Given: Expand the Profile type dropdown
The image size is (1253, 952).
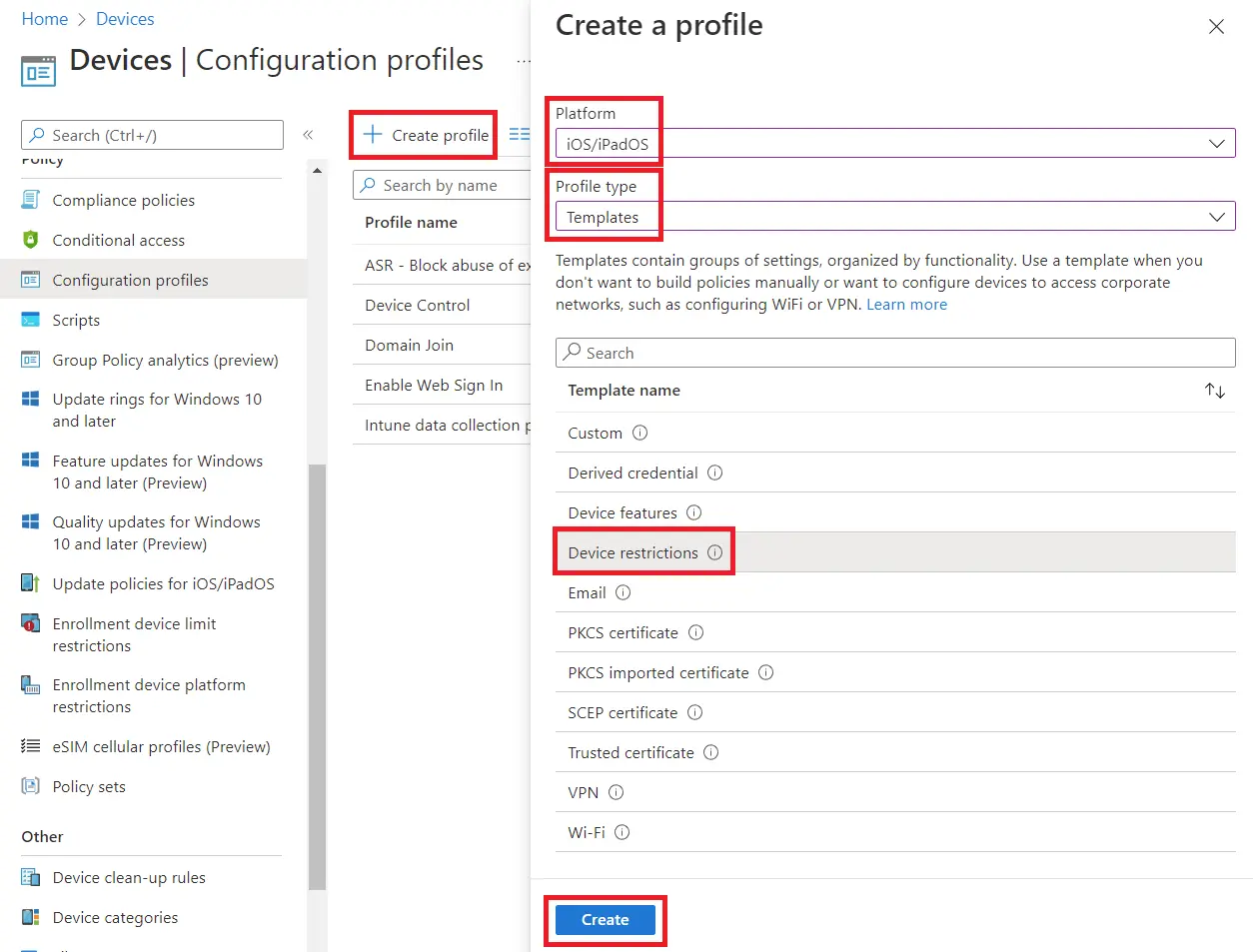Looking at the screenshot, I should click(894, 217).
